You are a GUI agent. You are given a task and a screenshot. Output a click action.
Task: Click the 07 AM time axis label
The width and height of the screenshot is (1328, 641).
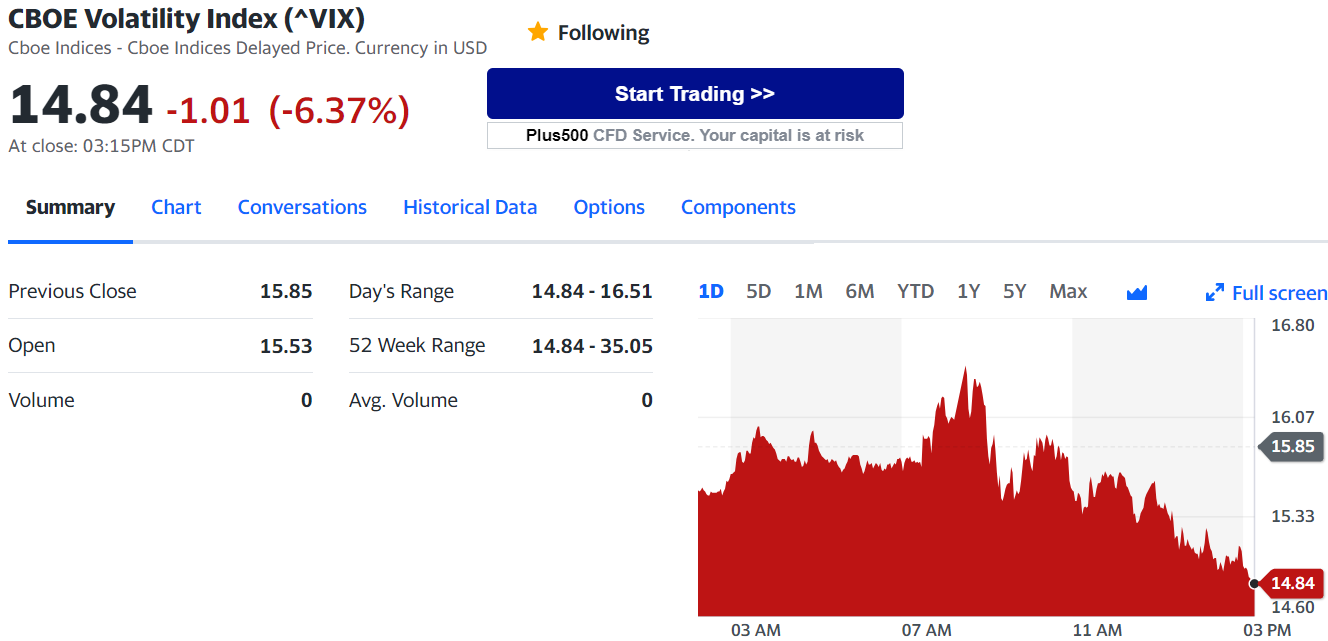[926, 630]
